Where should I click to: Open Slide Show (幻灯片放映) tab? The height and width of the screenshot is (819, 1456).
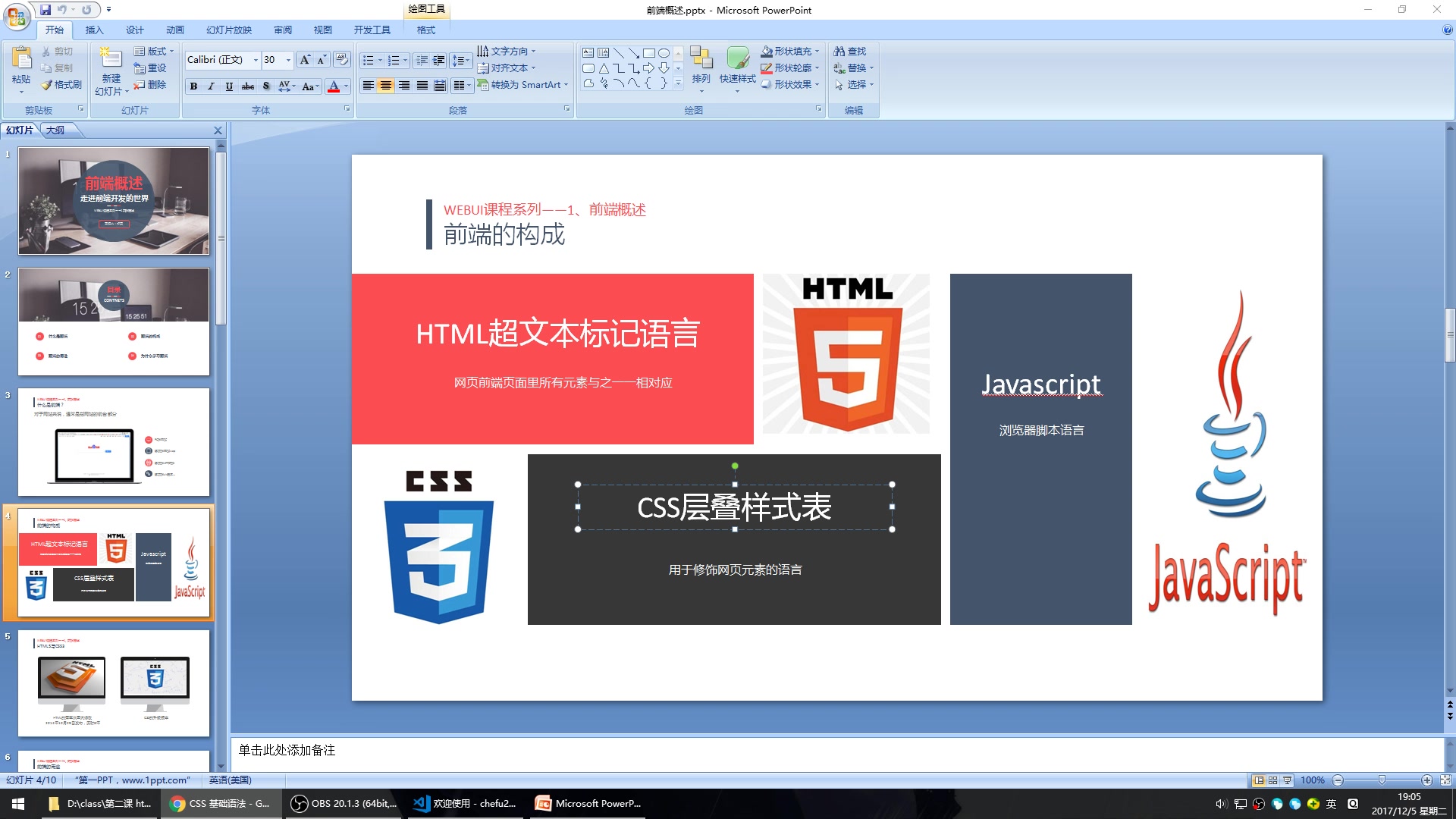pos(229,30)
